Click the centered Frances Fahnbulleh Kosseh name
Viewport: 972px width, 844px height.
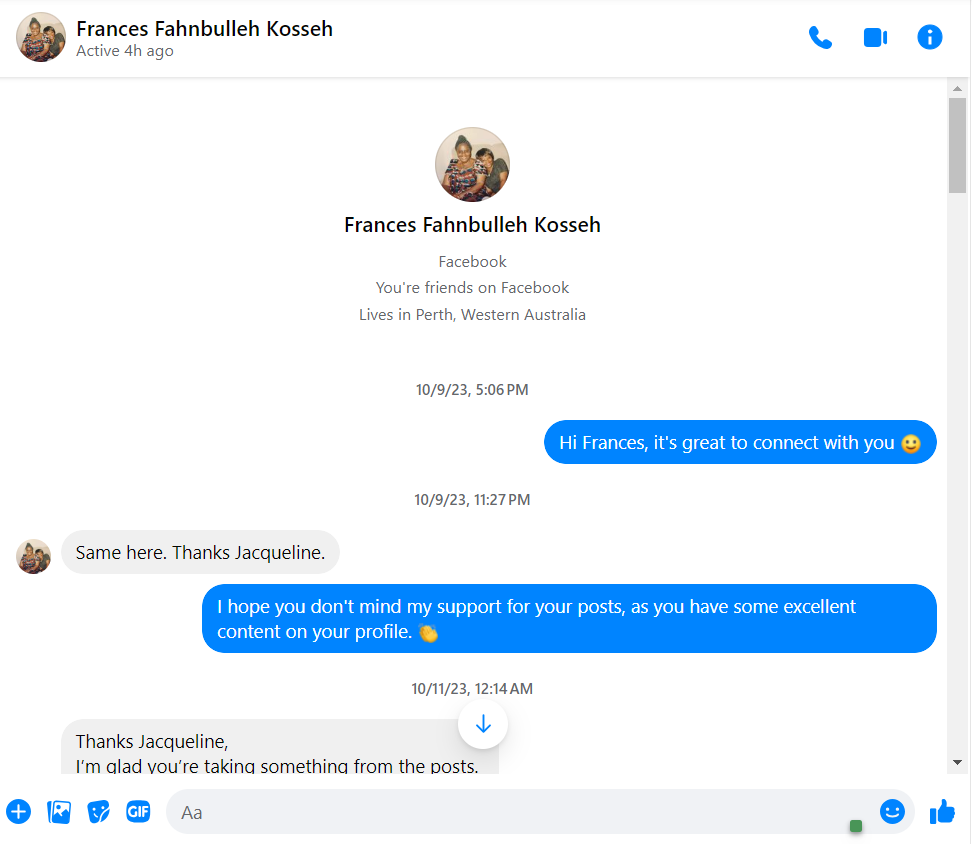tap(472, 224)
